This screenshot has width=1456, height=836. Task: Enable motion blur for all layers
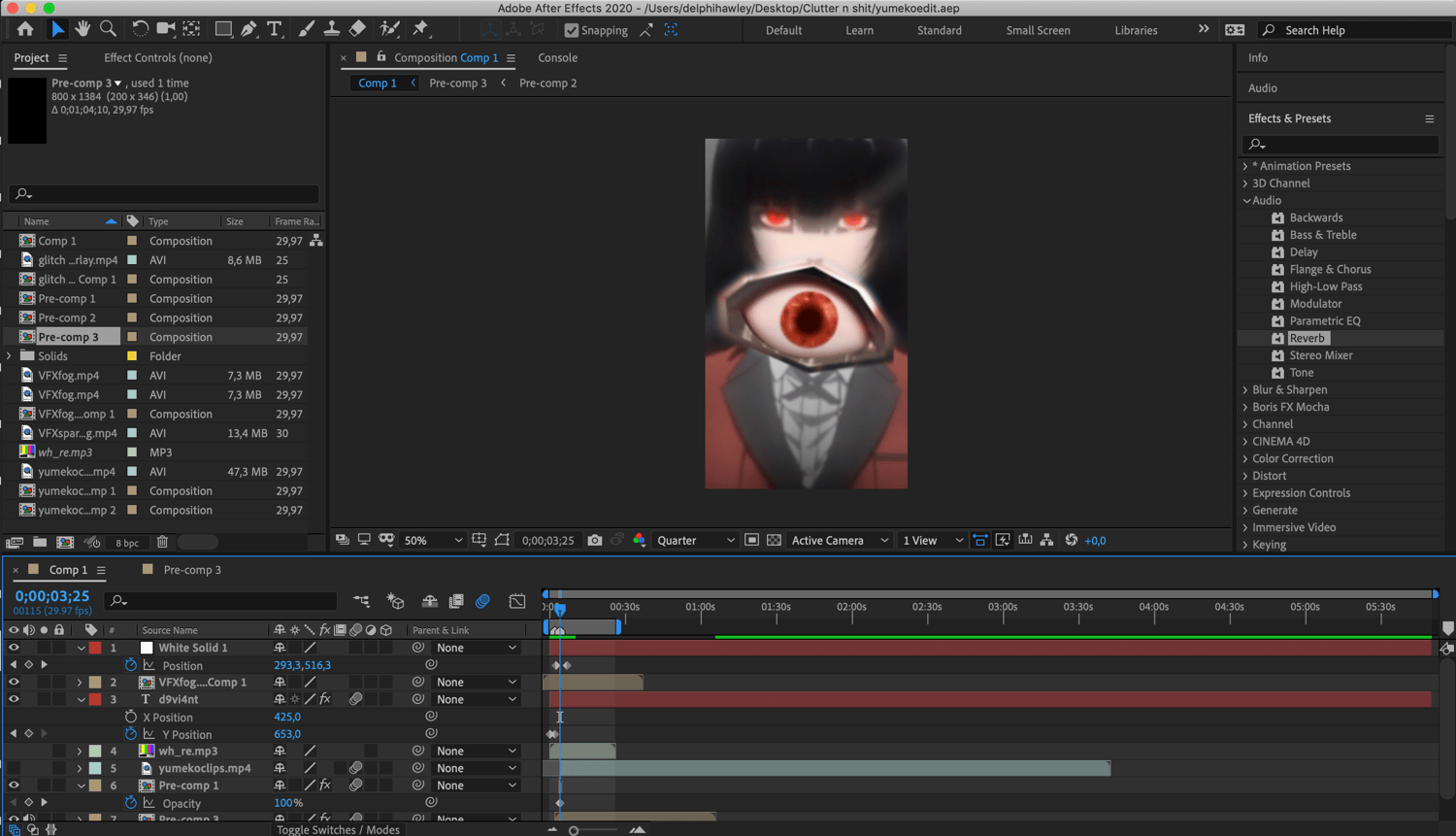click(x=482, y=601)
